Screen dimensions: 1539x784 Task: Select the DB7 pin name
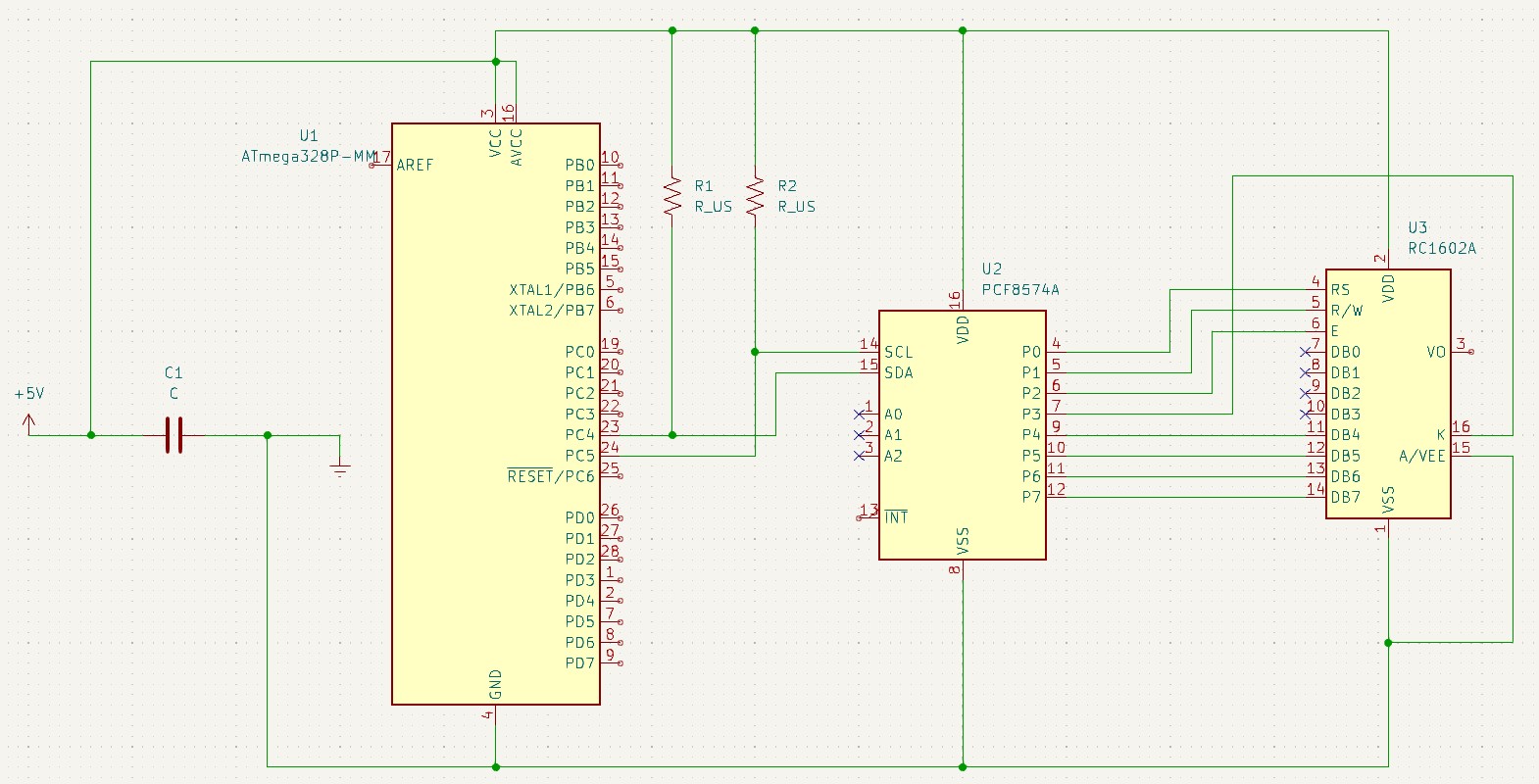click(1346, 497)
